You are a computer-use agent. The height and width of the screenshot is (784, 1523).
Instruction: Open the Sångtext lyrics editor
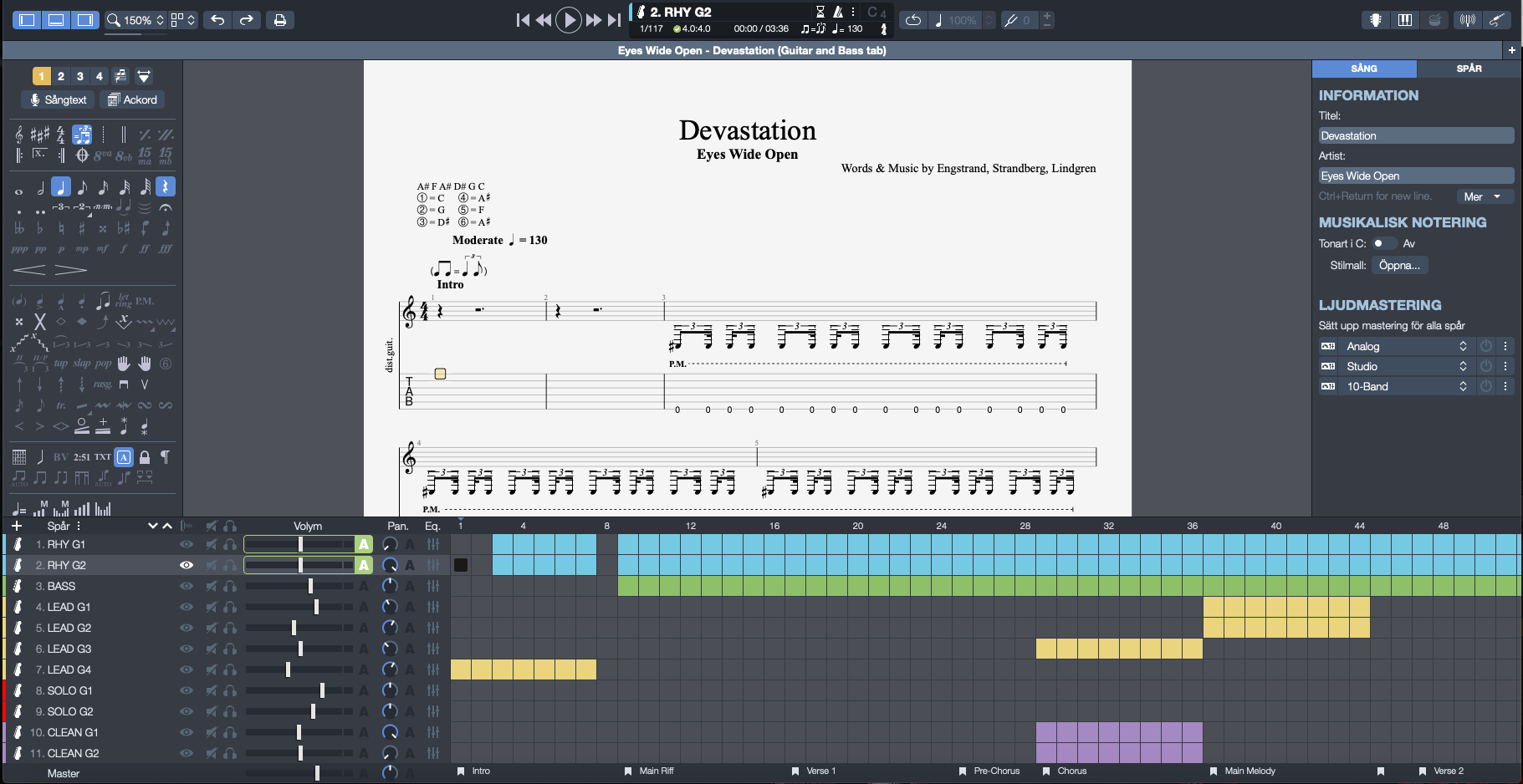(58, 99)
